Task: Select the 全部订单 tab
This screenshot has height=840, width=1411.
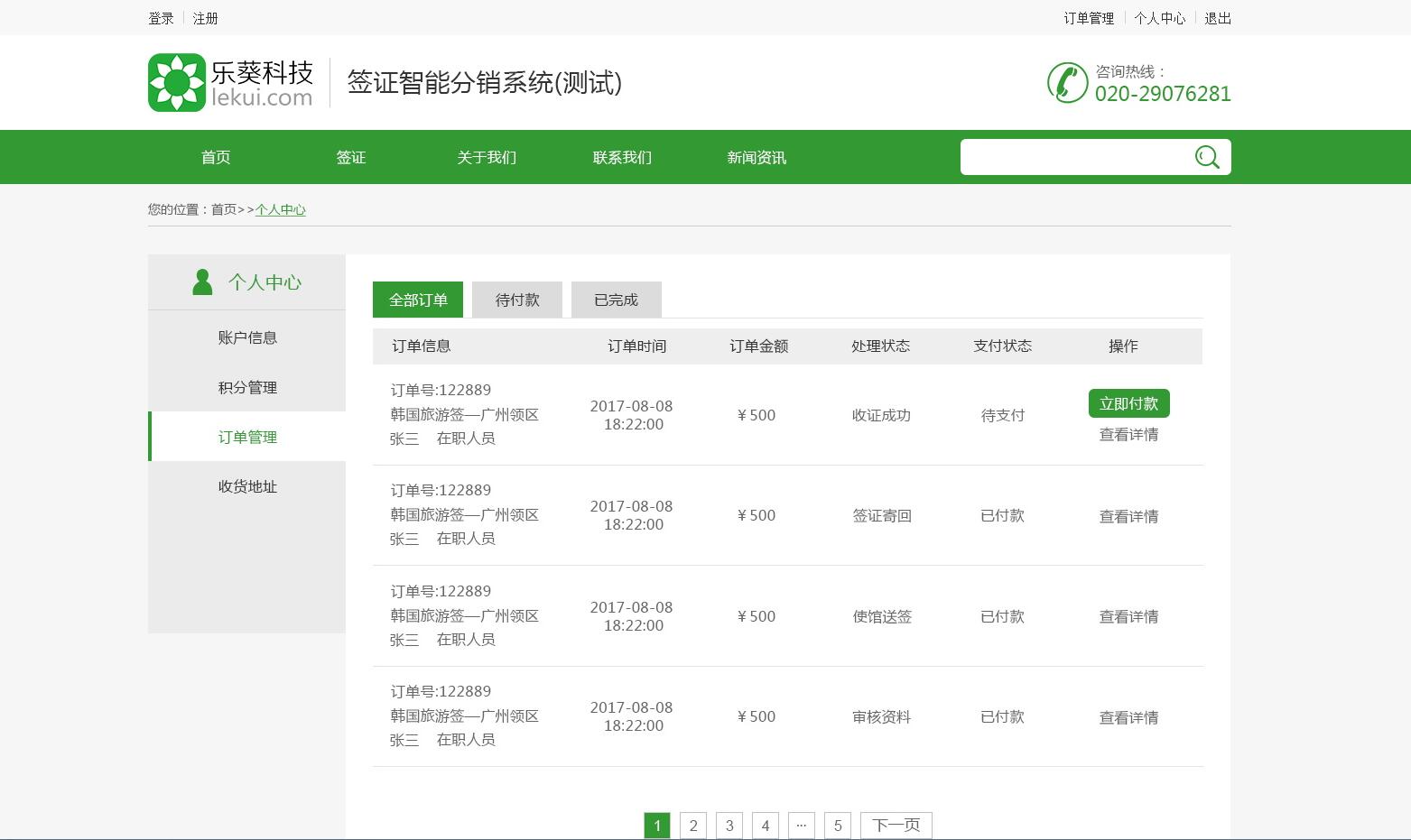Action: [x=417, y=299]
